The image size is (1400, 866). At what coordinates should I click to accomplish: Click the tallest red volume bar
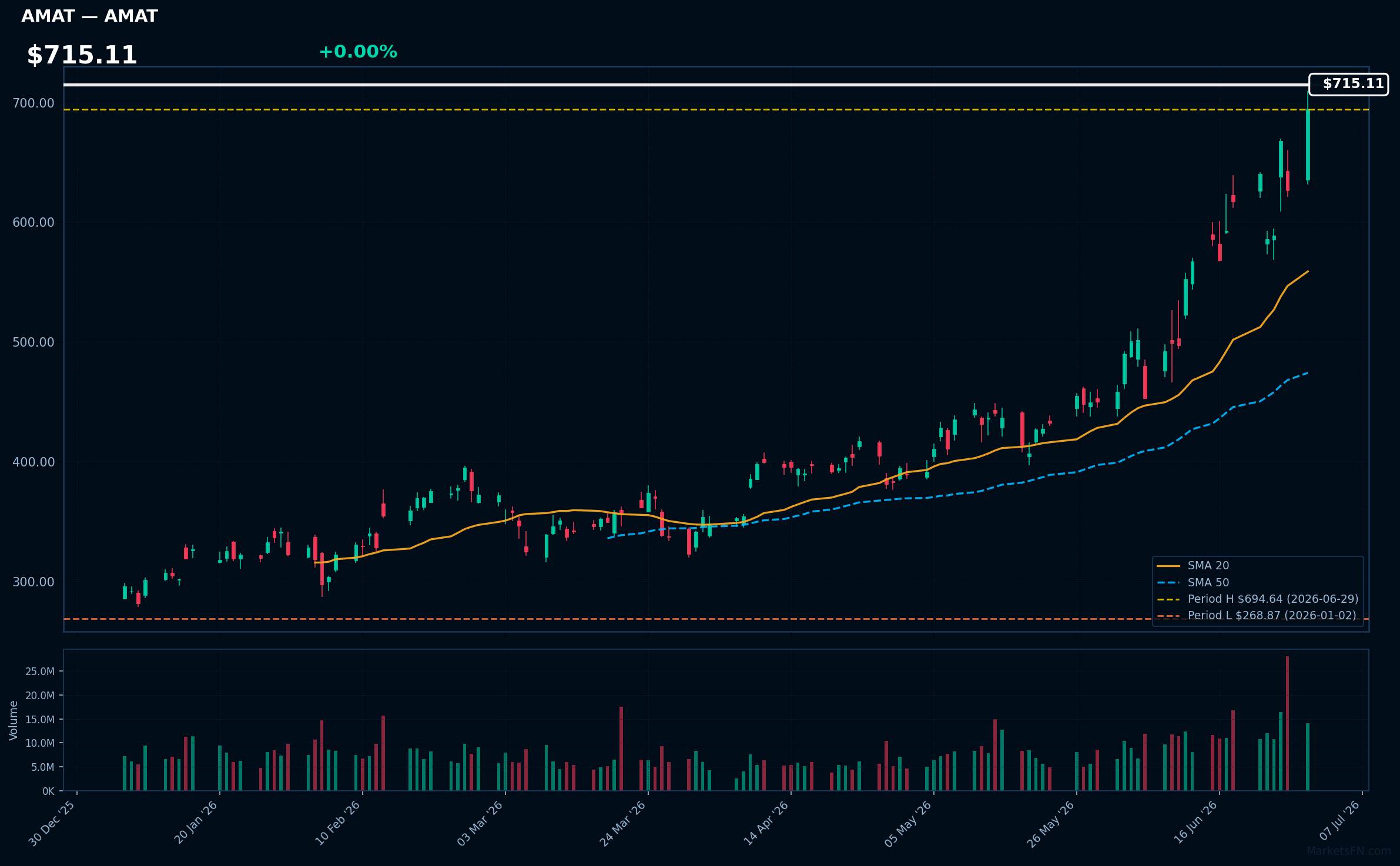pos(1287,723)
